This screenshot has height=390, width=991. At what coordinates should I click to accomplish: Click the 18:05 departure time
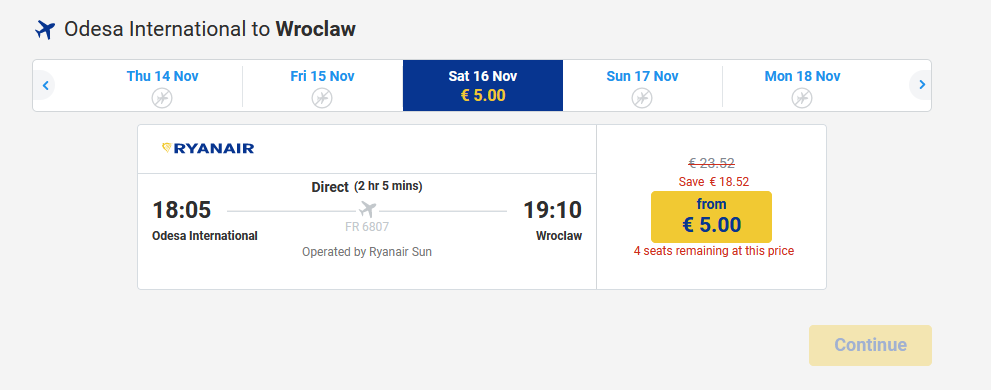182,210
